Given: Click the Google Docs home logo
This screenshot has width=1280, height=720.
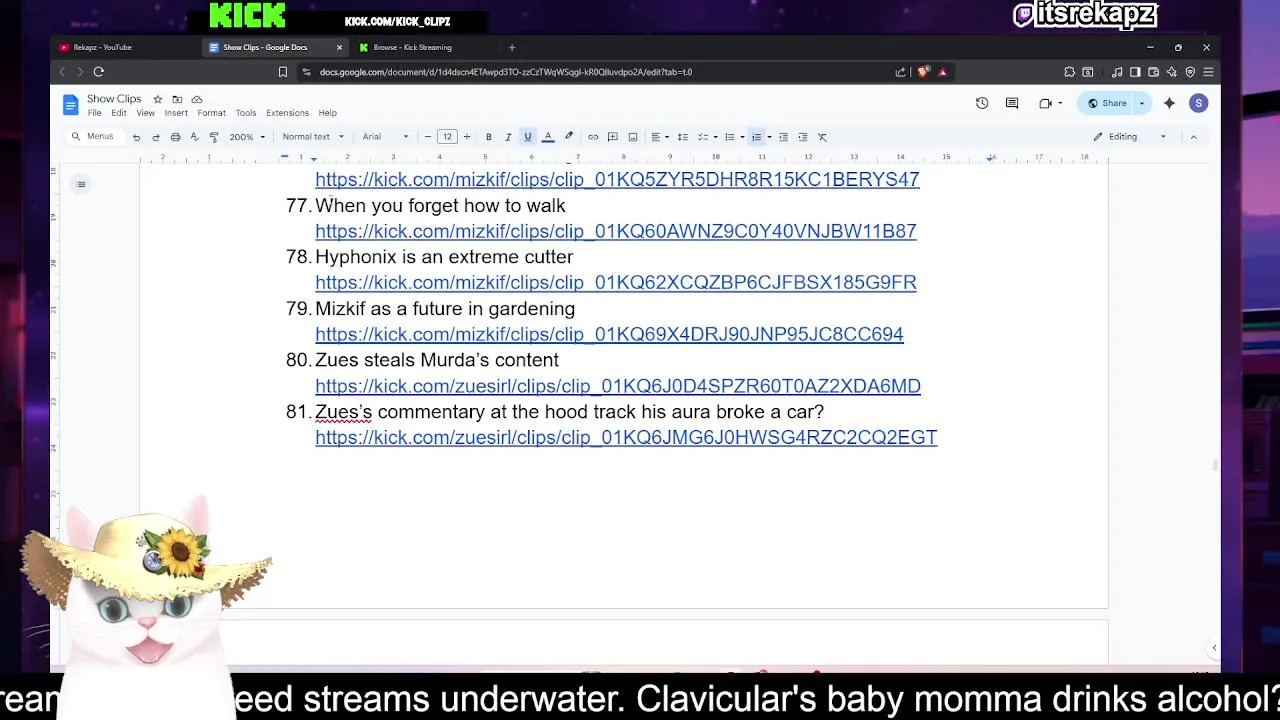Looking at the screenshot, I should [x=70, y=104].
